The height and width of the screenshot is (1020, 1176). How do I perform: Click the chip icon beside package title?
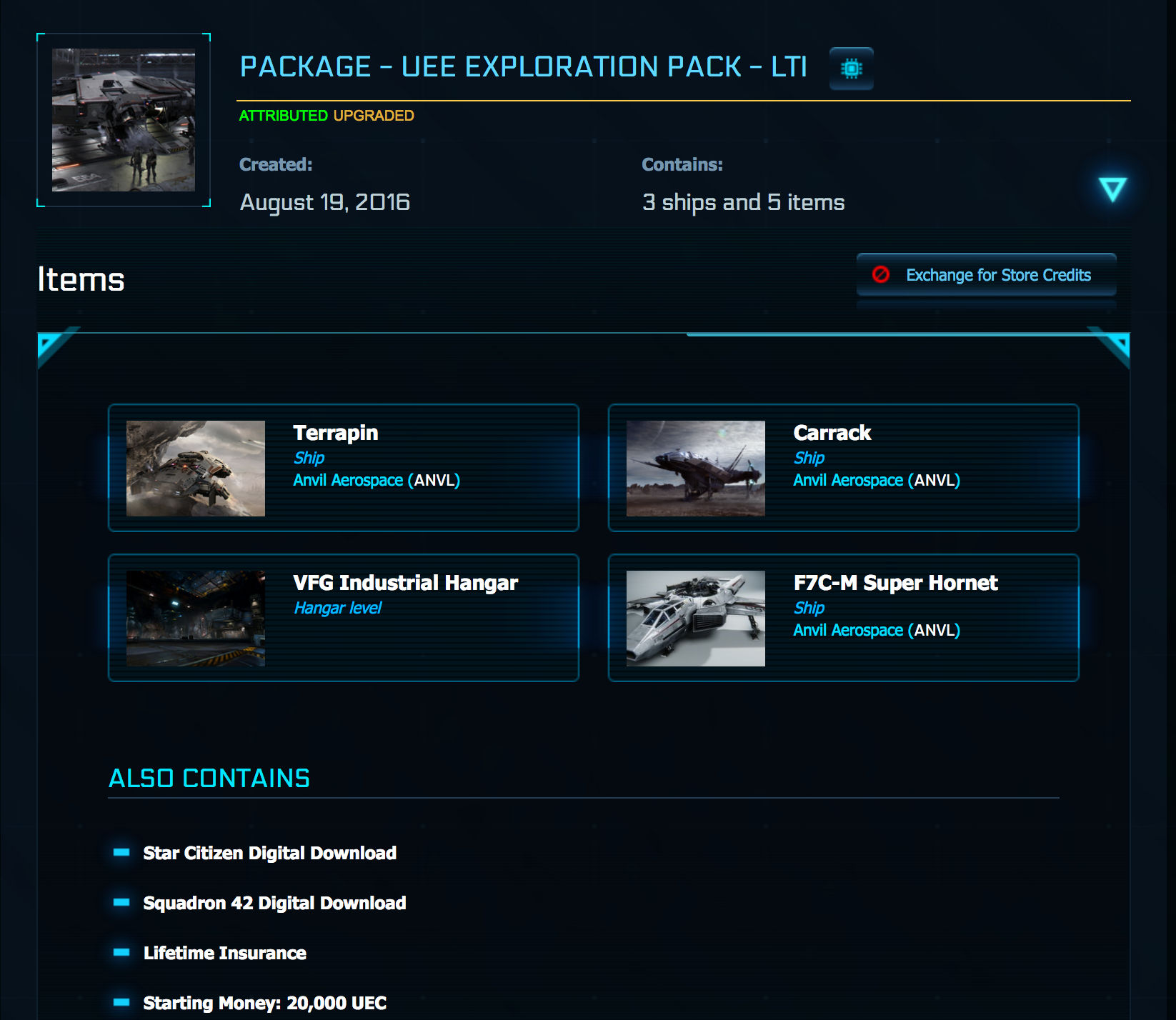(851, 69)
